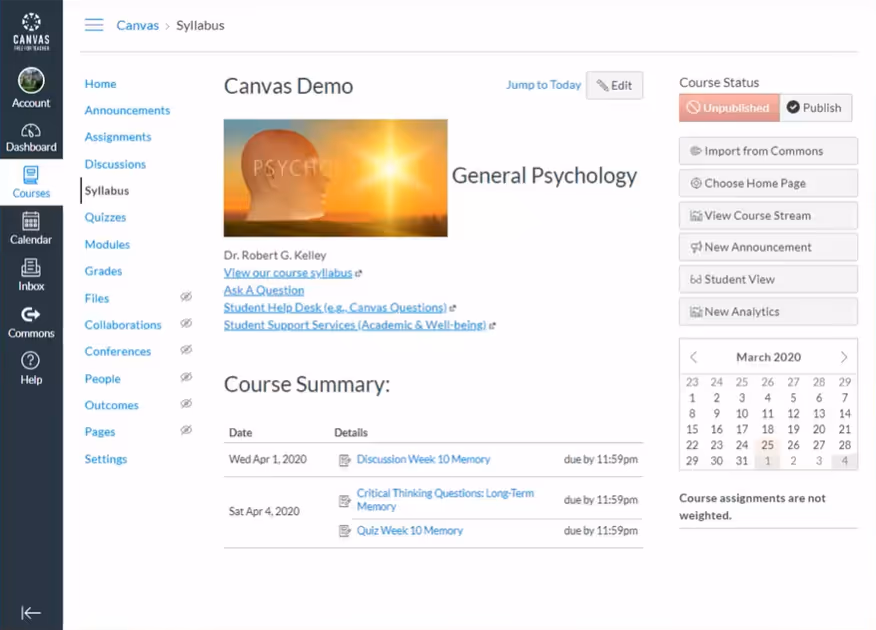This screenshot has height=630, width=876.
Task: Open Critical Thinking Questions: Long-Term Memory
Action: click(445, 500)
